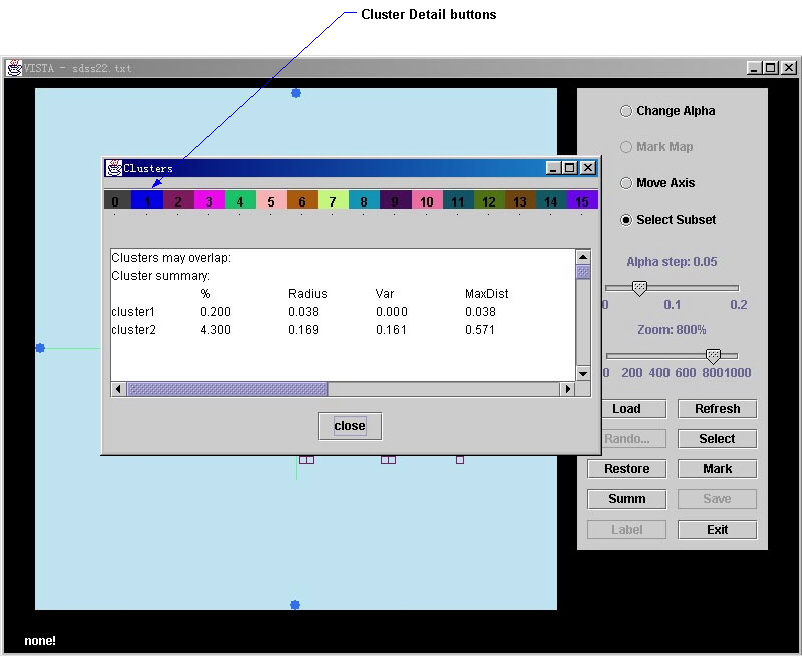
Task: Click the Refresh button
Action: [x=717, y=409]
